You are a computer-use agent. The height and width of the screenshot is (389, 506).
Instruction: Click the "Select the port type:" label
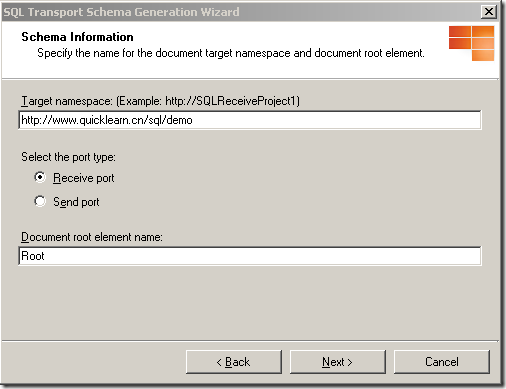pyautogui.click(x=68, y=157)
